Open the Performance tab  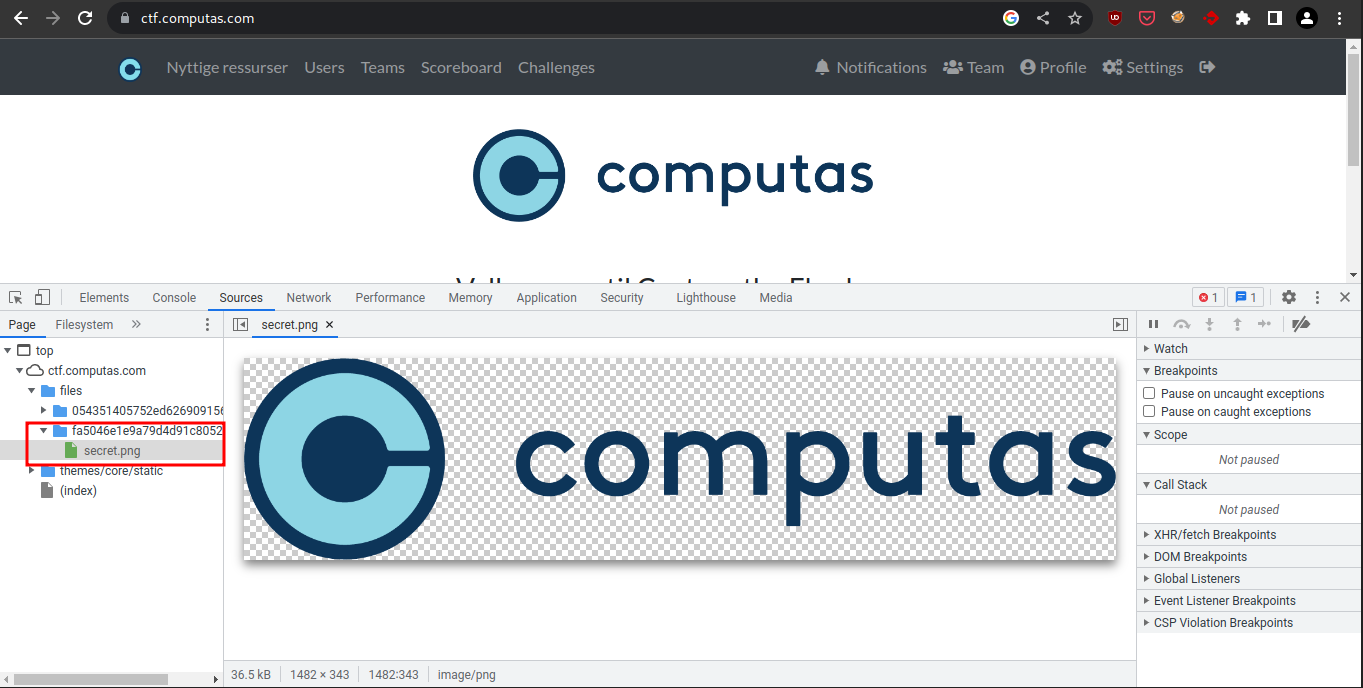(390, 298)
